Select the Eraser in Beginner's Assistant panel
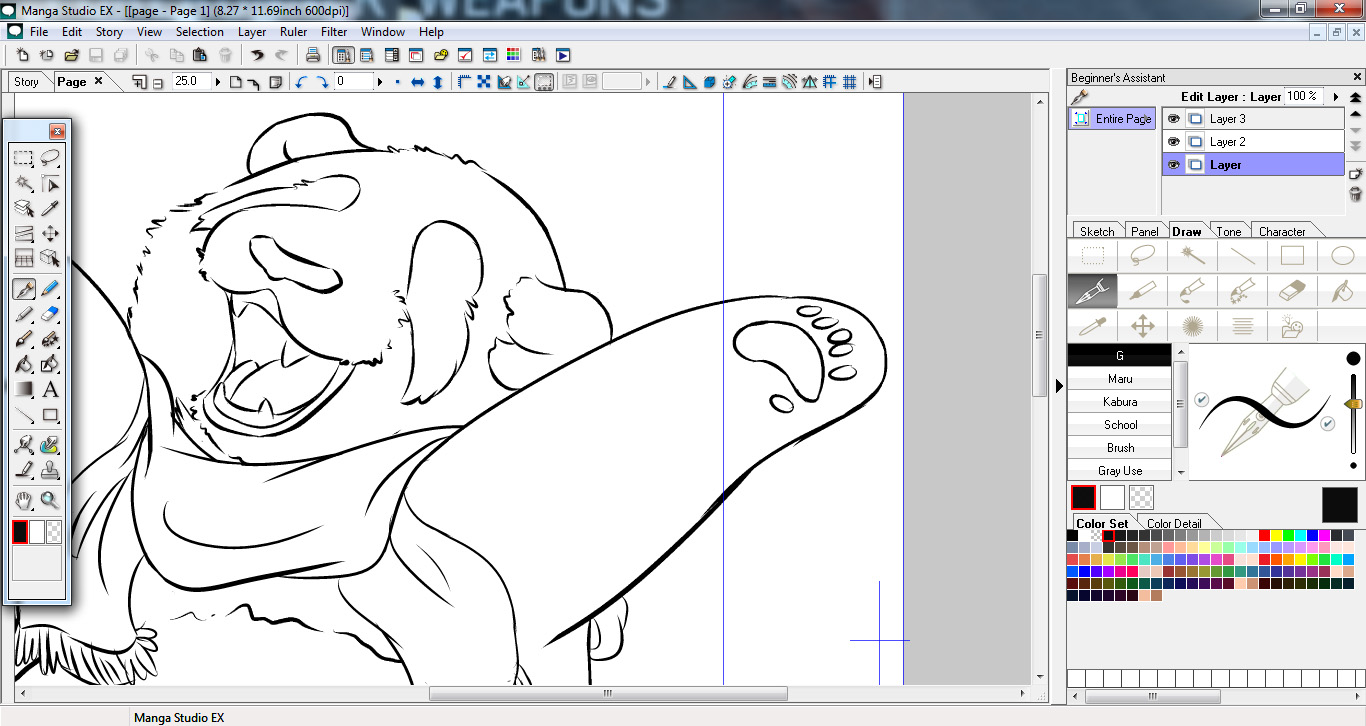This screenshot has width=1366, height=726. [x=1292, y=290]
